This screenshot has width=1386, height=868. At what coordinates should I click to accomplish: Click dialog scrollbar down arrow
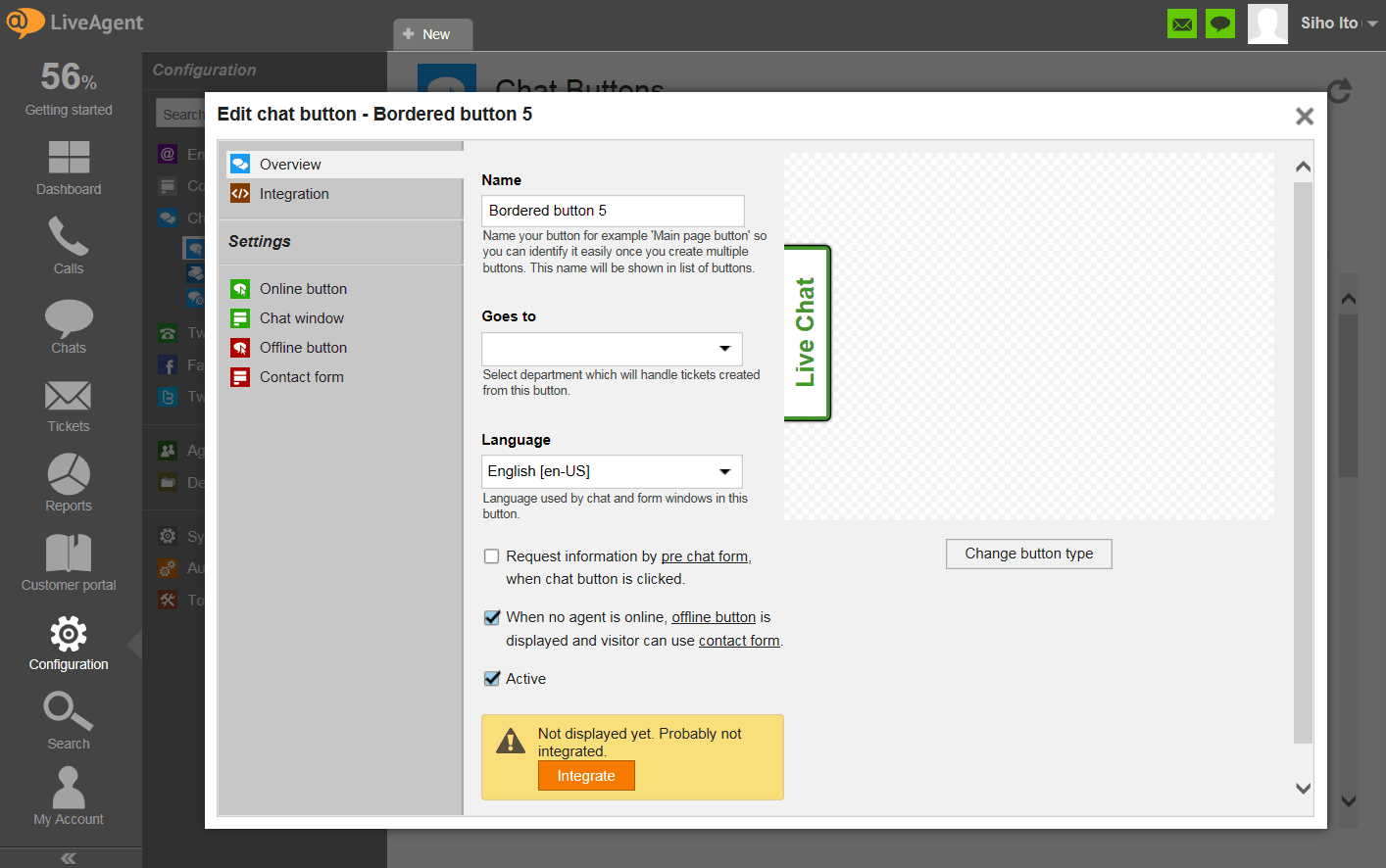pos(1303,788)
